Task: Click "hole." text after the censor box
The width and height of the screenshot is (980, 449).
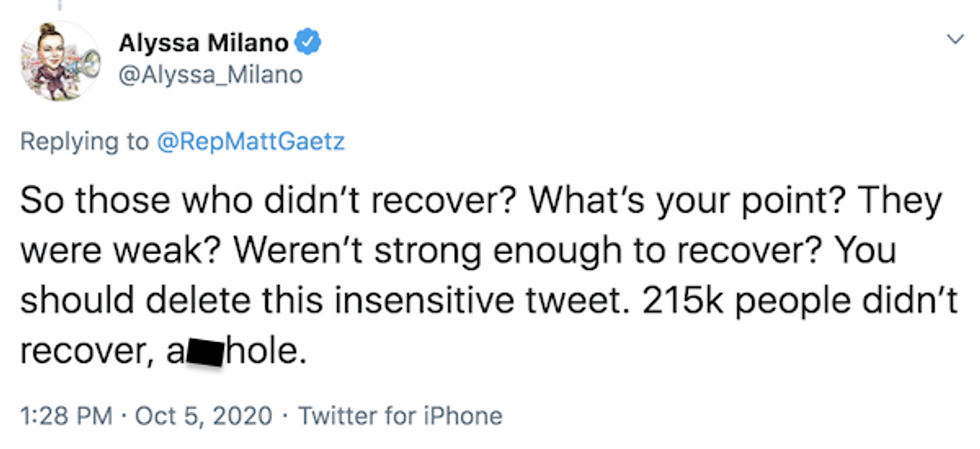Action: 266,352
